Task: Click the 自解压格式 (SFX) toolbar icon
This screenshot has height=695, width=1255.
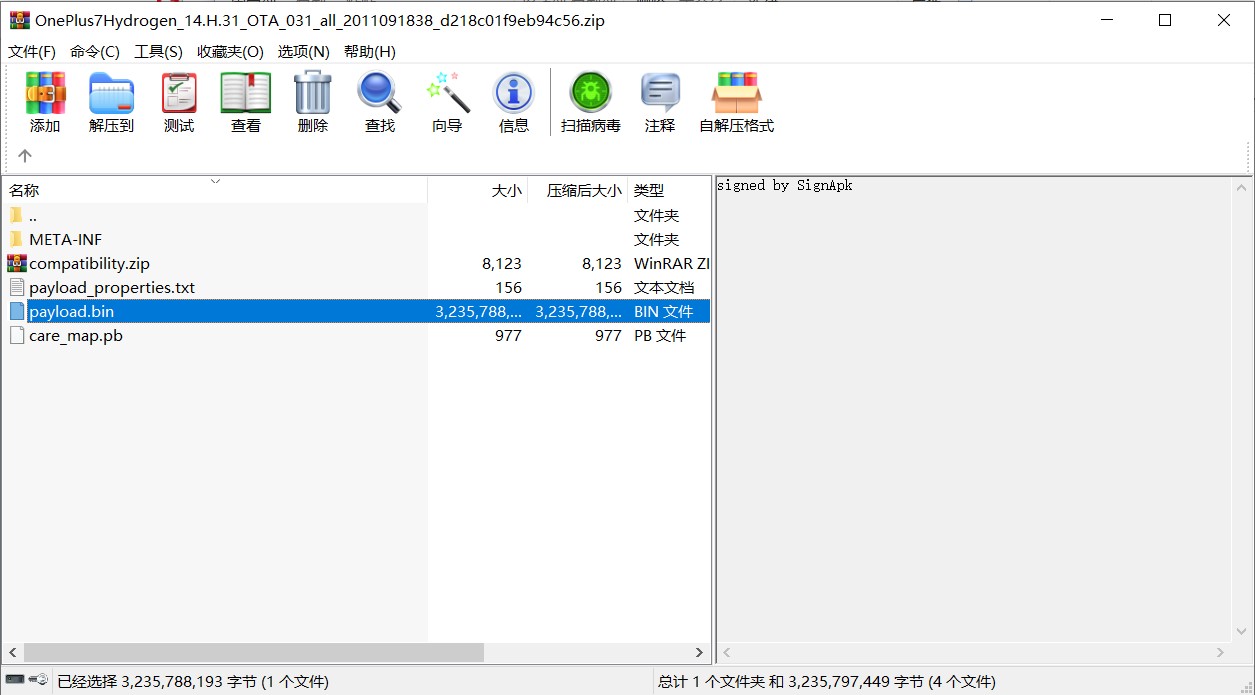Action: coord(736,93)
